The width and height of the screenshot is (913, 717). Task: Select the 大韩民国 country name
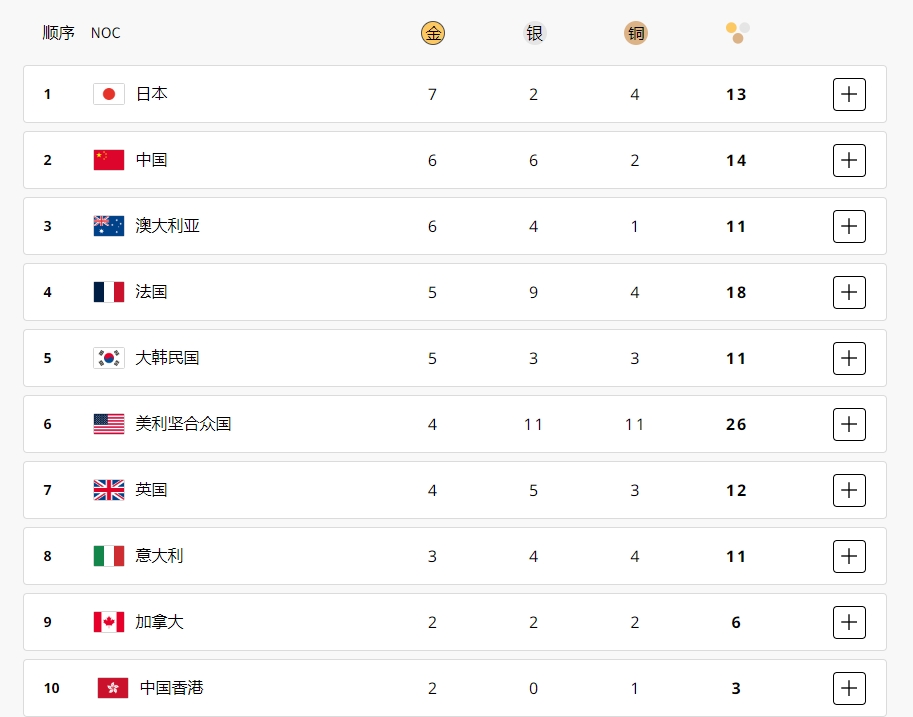(167, 358)
